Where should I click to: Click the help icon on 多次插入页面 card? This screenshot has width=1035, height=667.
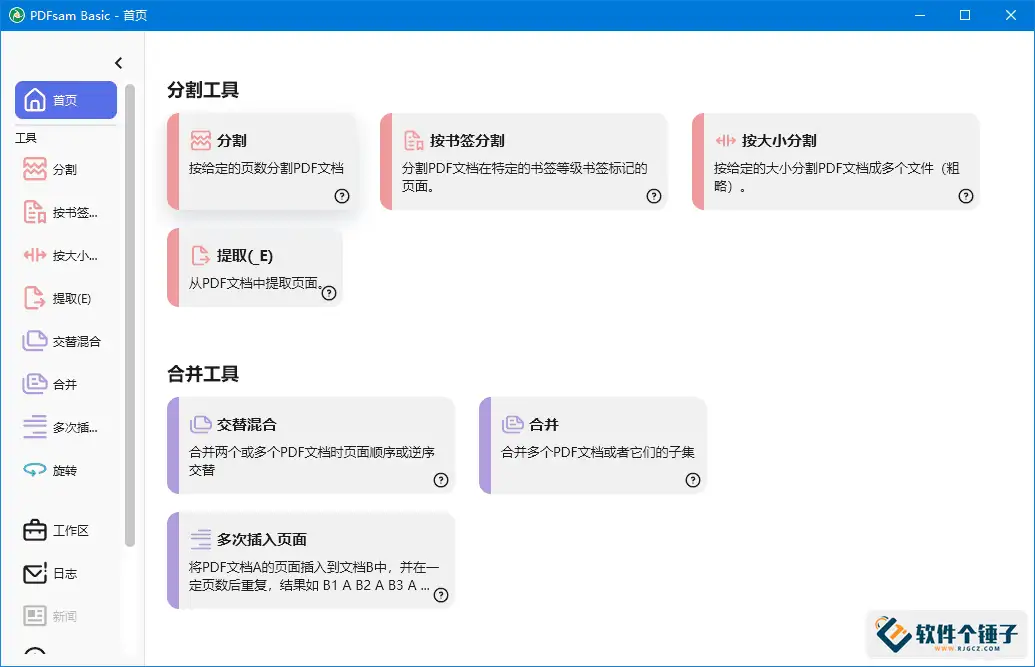(441, 595)
